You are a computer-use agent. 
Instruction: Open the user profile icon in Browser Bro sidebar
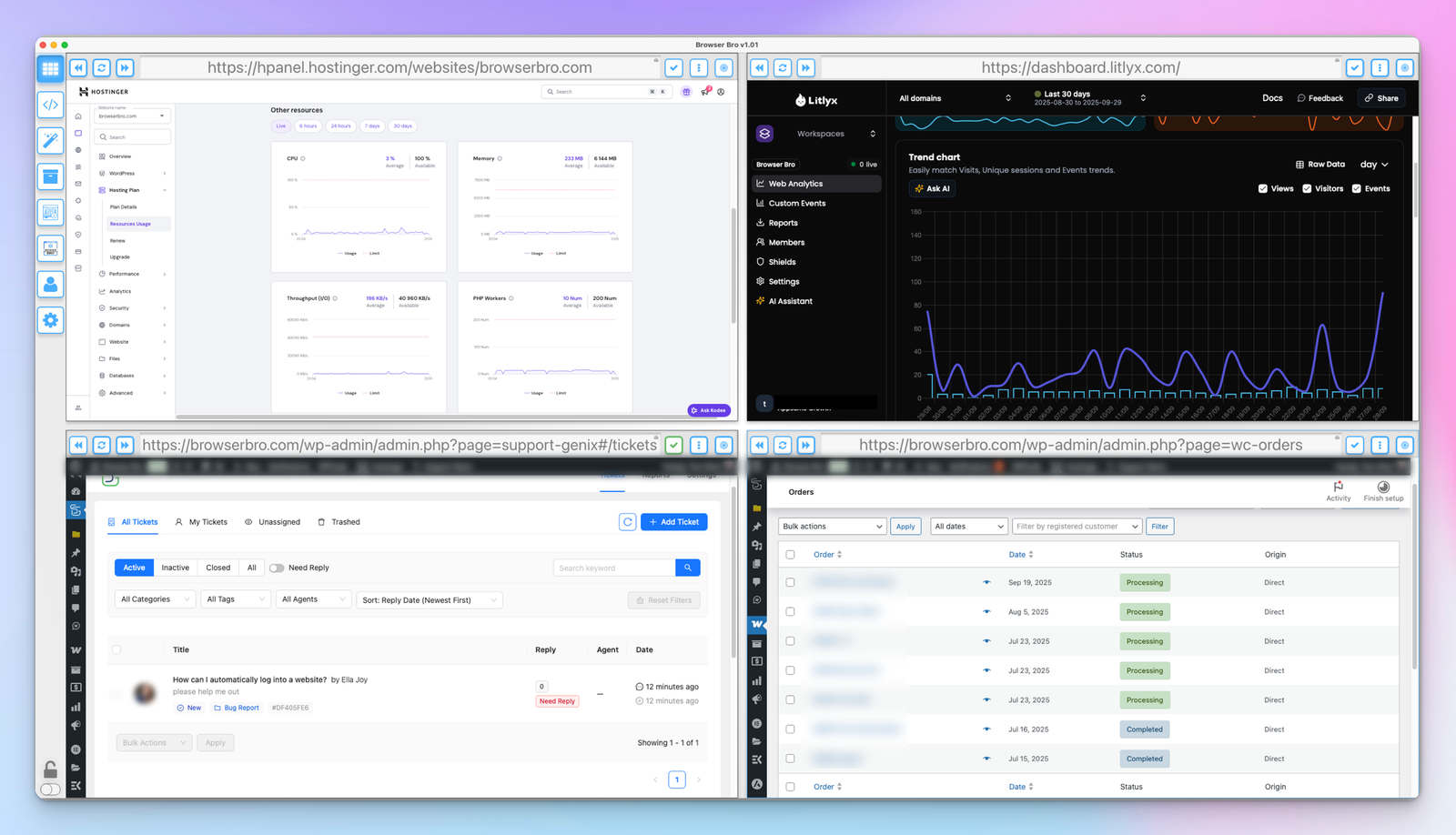50,284
